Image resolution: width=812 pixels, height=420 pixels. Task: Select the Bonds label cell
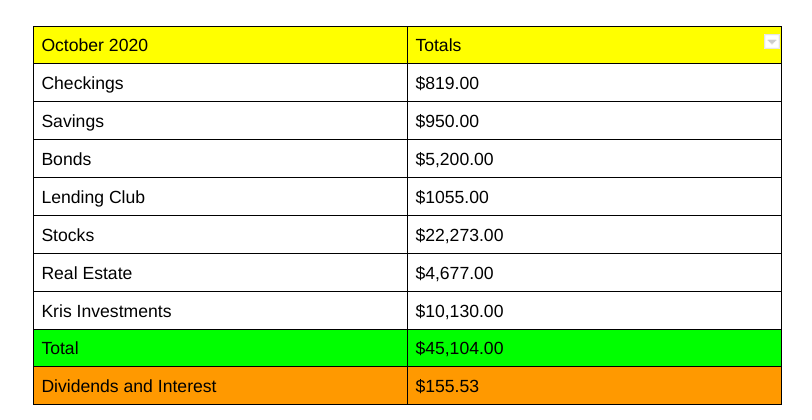pyautogui.click(x=66, y=160)
